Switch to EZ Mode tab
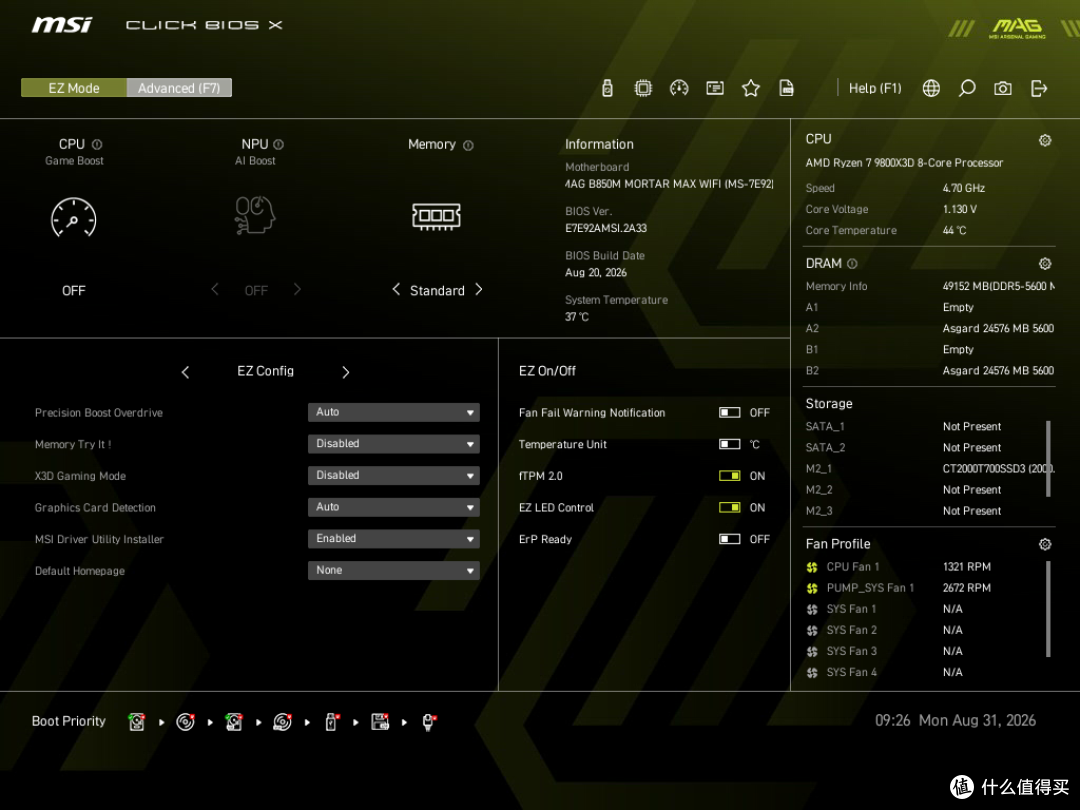1080x810 pixels. (74, 87)
